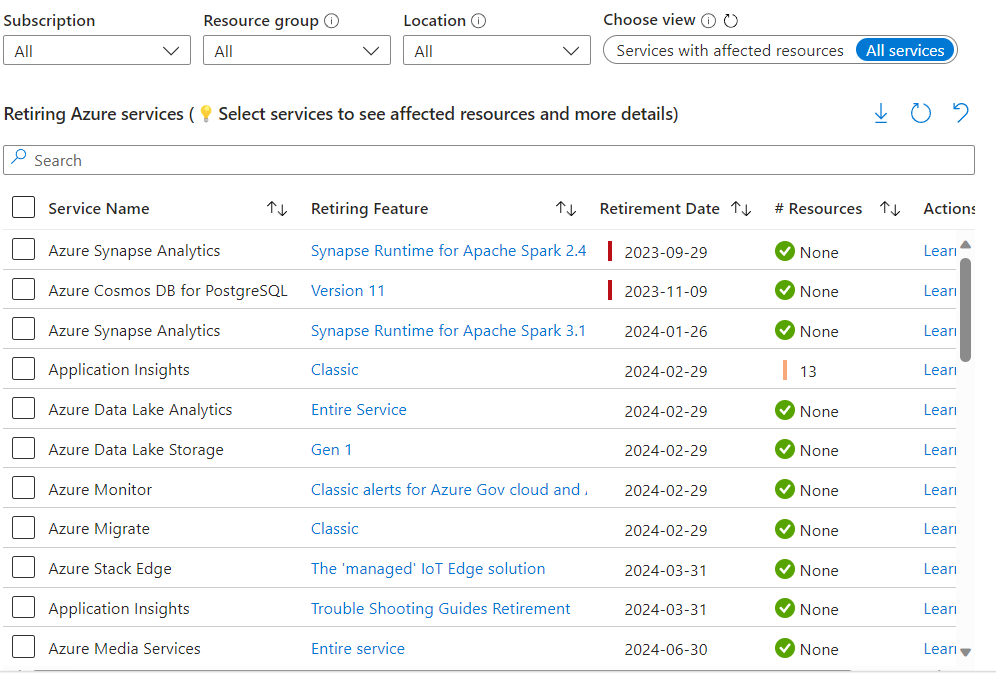Download the retiring services list

[x=881, y=114]
